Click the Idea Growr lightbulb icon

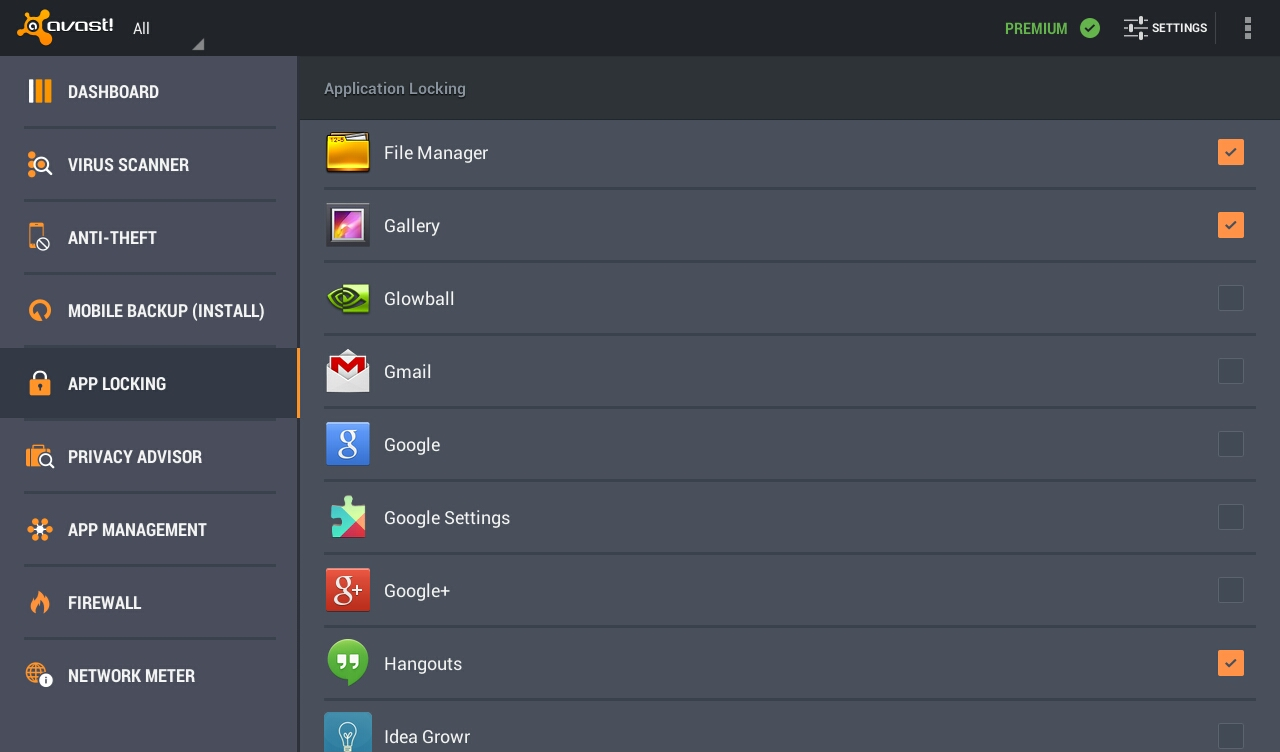coord(348,733)
